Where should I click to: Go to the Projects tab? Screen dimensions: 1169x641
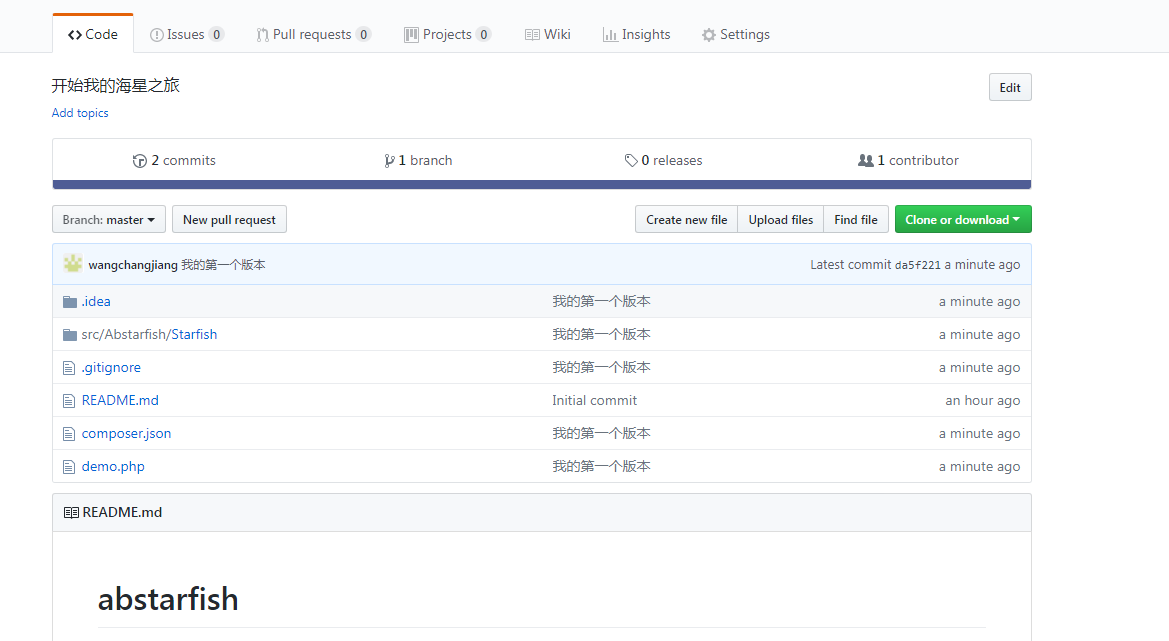coord(447,34)
